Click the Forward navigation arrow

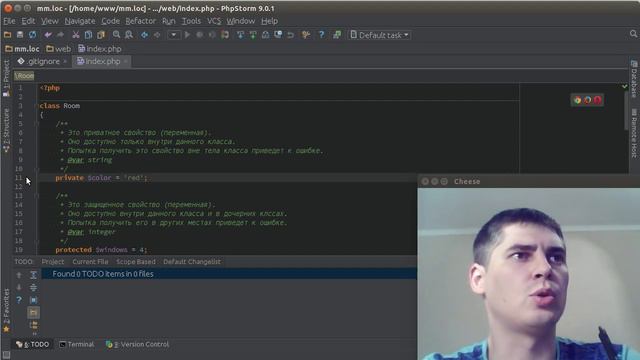pos(157,35)
